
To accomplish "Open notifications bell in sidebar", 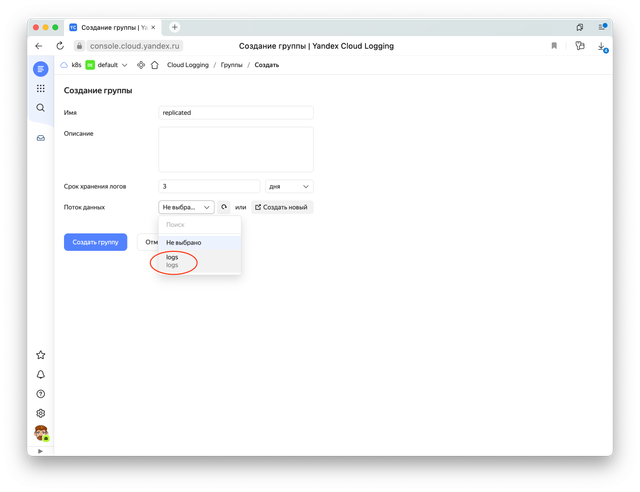I will [x=40, y=374].
